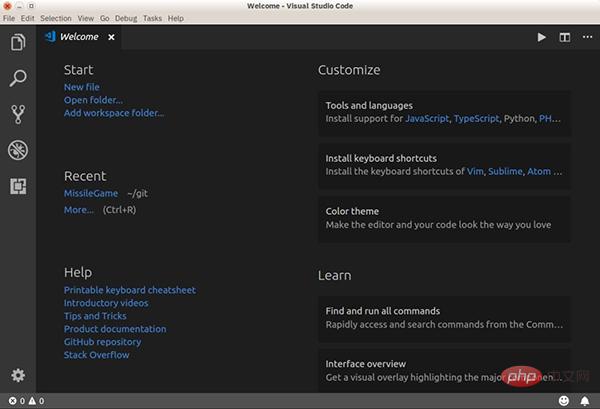Screen dimensions: 600x409
Task: Click the New file link
Action: 82,87
